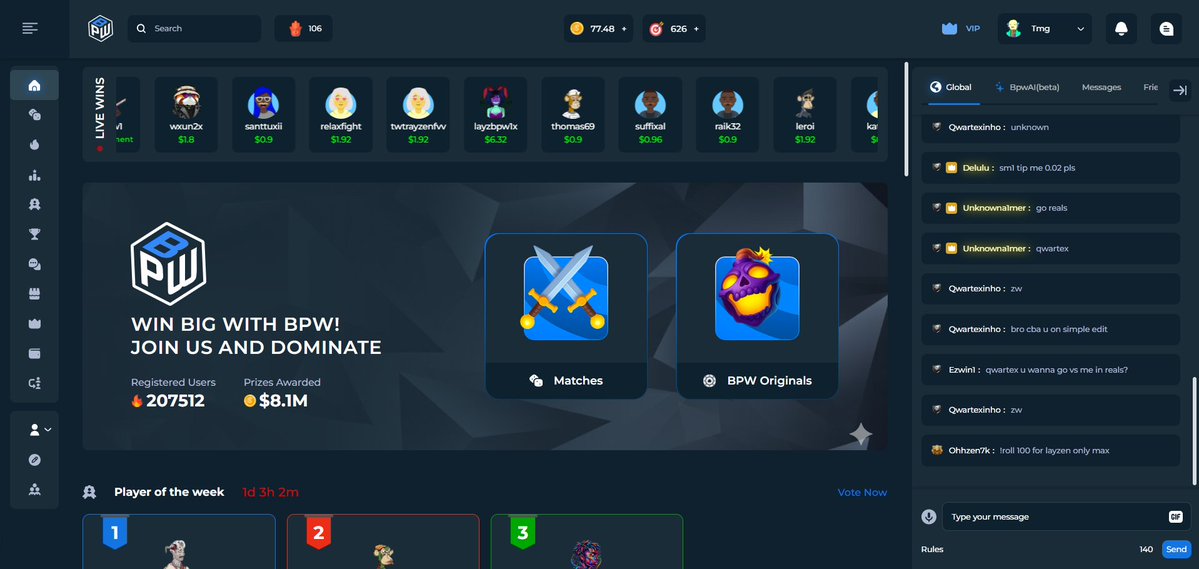Open layzbpw1x live win card
1199x569 pixels.
coord(496,114)
